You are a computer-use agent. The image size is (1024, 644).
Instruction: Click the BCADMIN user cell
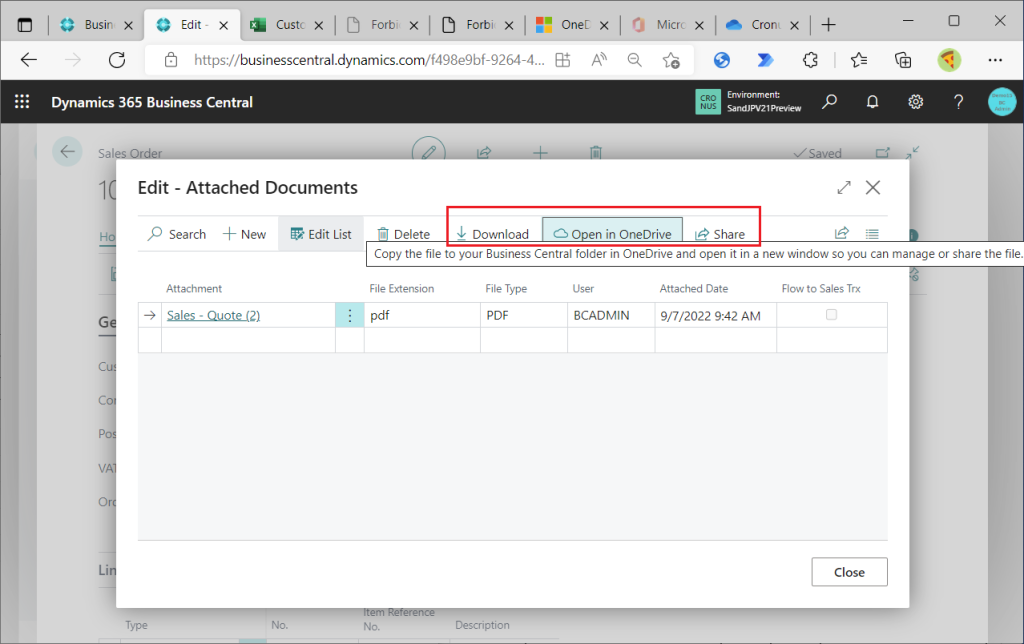click(x=611, y=315)
